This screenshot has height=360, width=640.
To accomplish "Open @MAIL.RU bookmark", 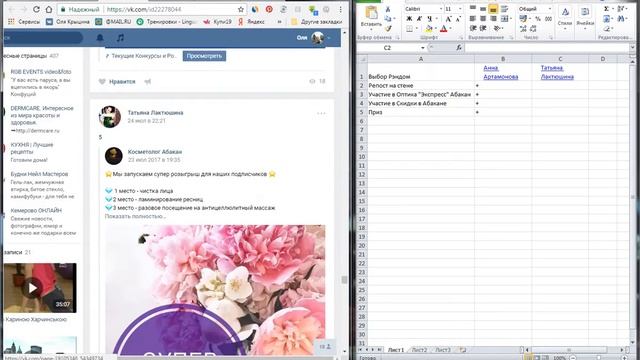I will [113, 22].
